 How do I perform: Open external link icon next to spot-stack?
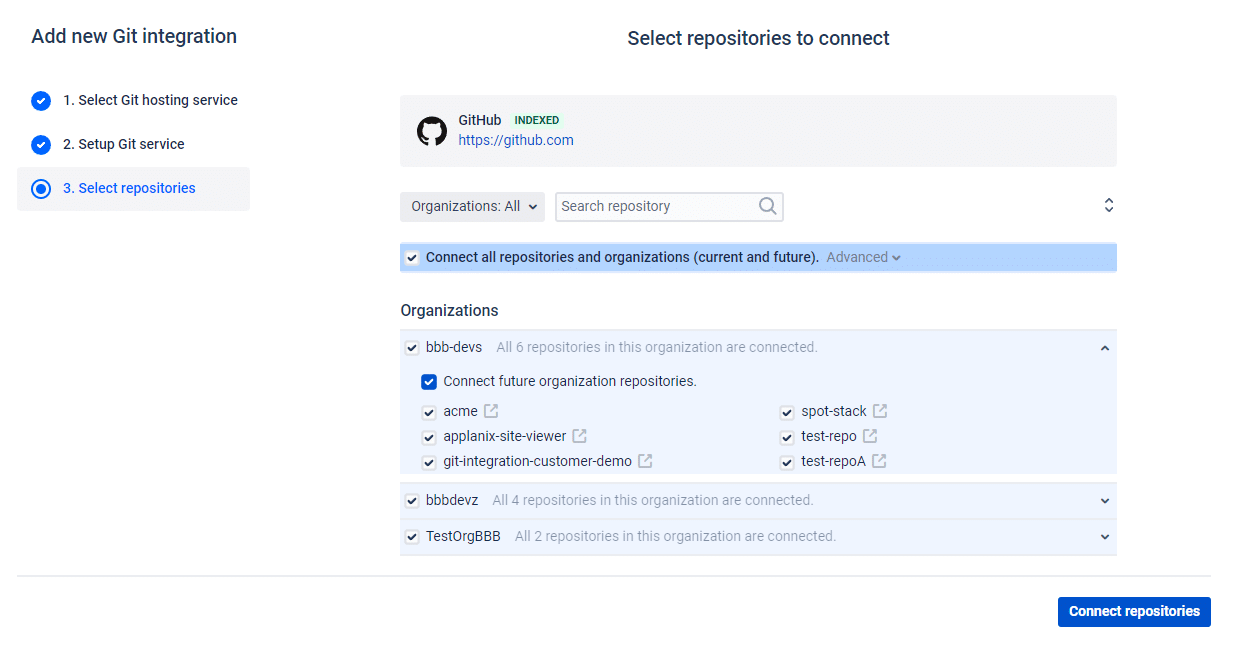(879, 411)
